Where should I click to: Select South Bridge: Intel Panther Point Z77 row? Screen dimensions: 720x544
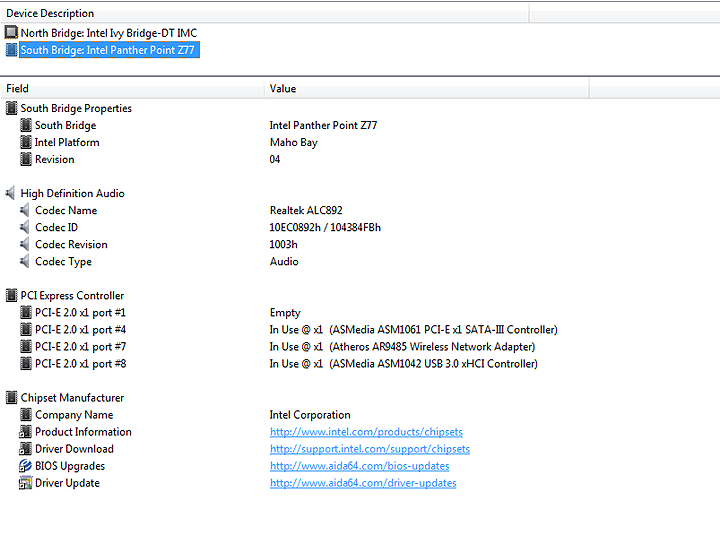107,50
